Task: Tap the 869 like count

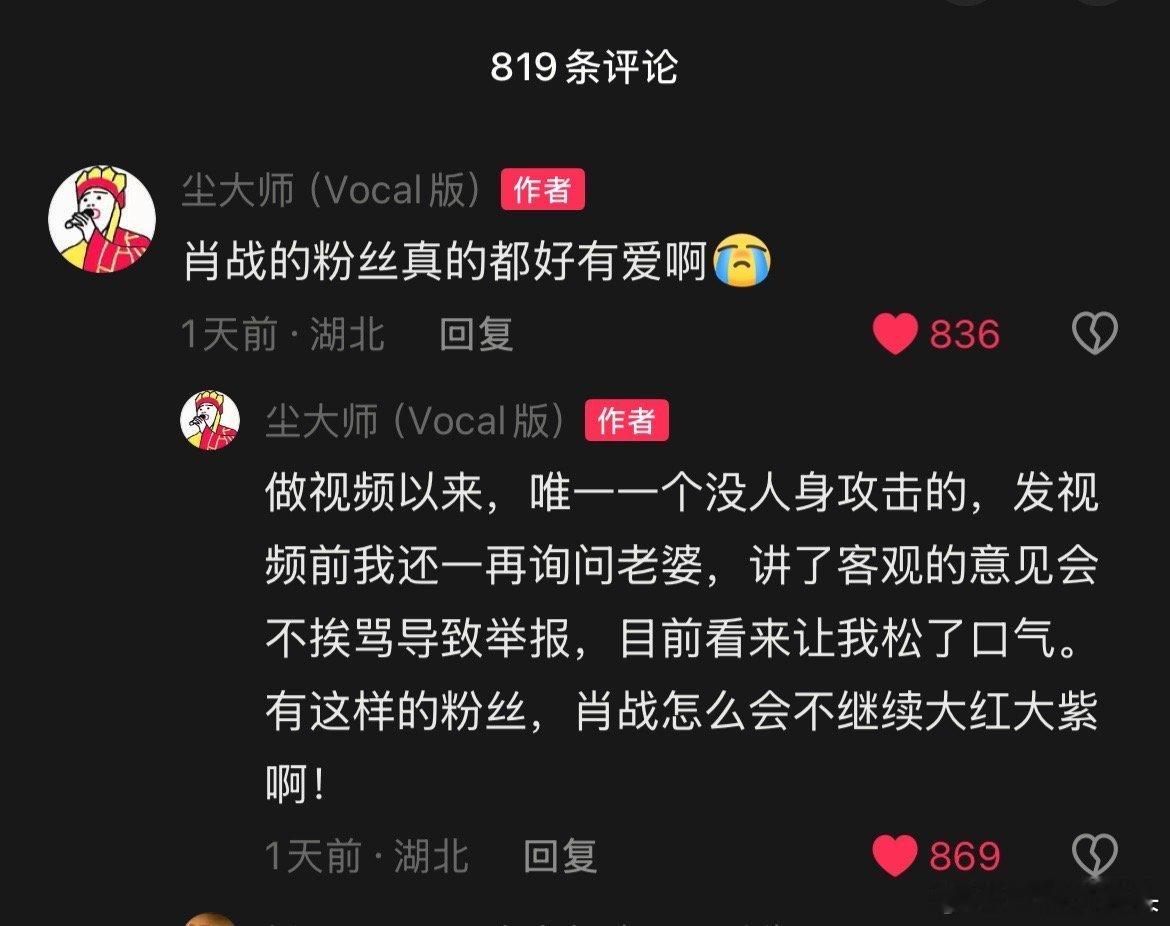Action: click(964, 855)
